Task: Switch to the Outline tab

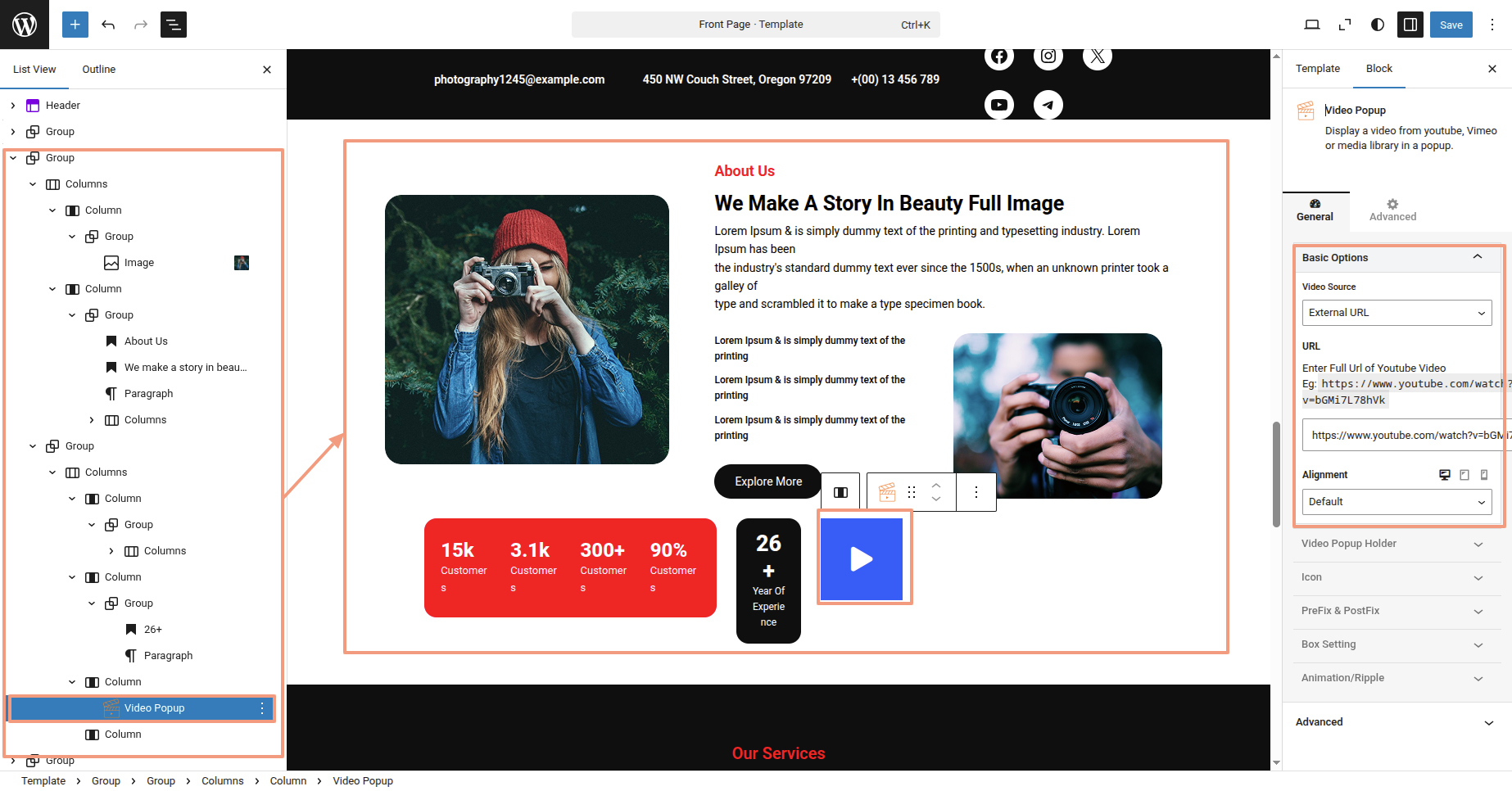Action: pos(99,70)
